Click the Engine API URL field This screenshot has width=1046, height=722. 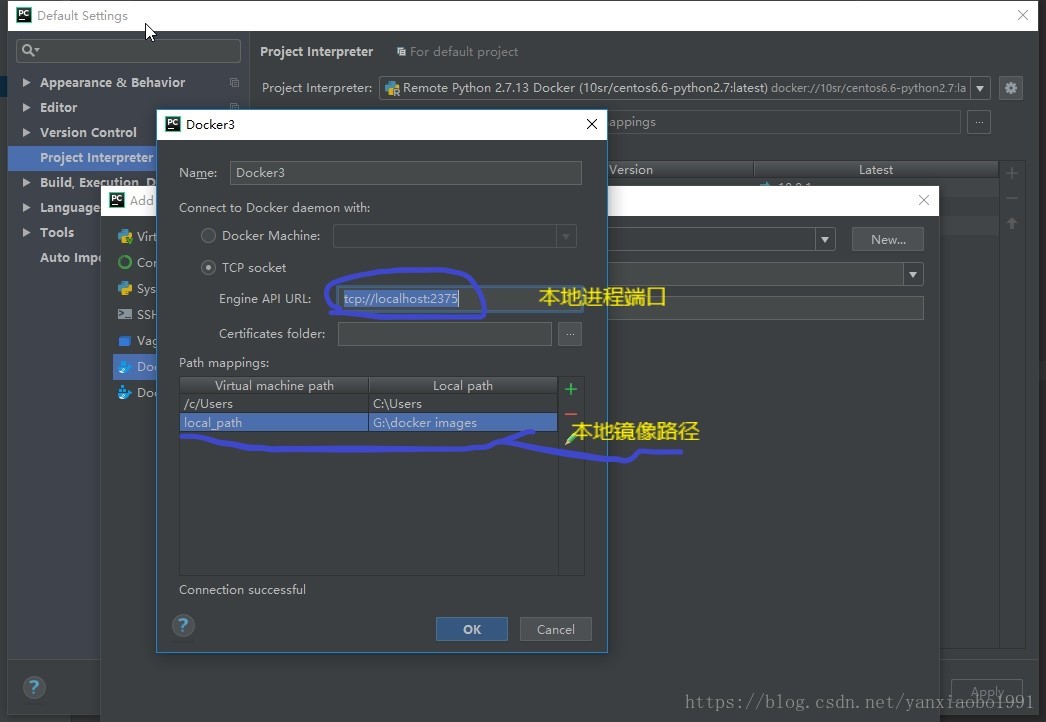pyautogui.click(x=459, y=298)
